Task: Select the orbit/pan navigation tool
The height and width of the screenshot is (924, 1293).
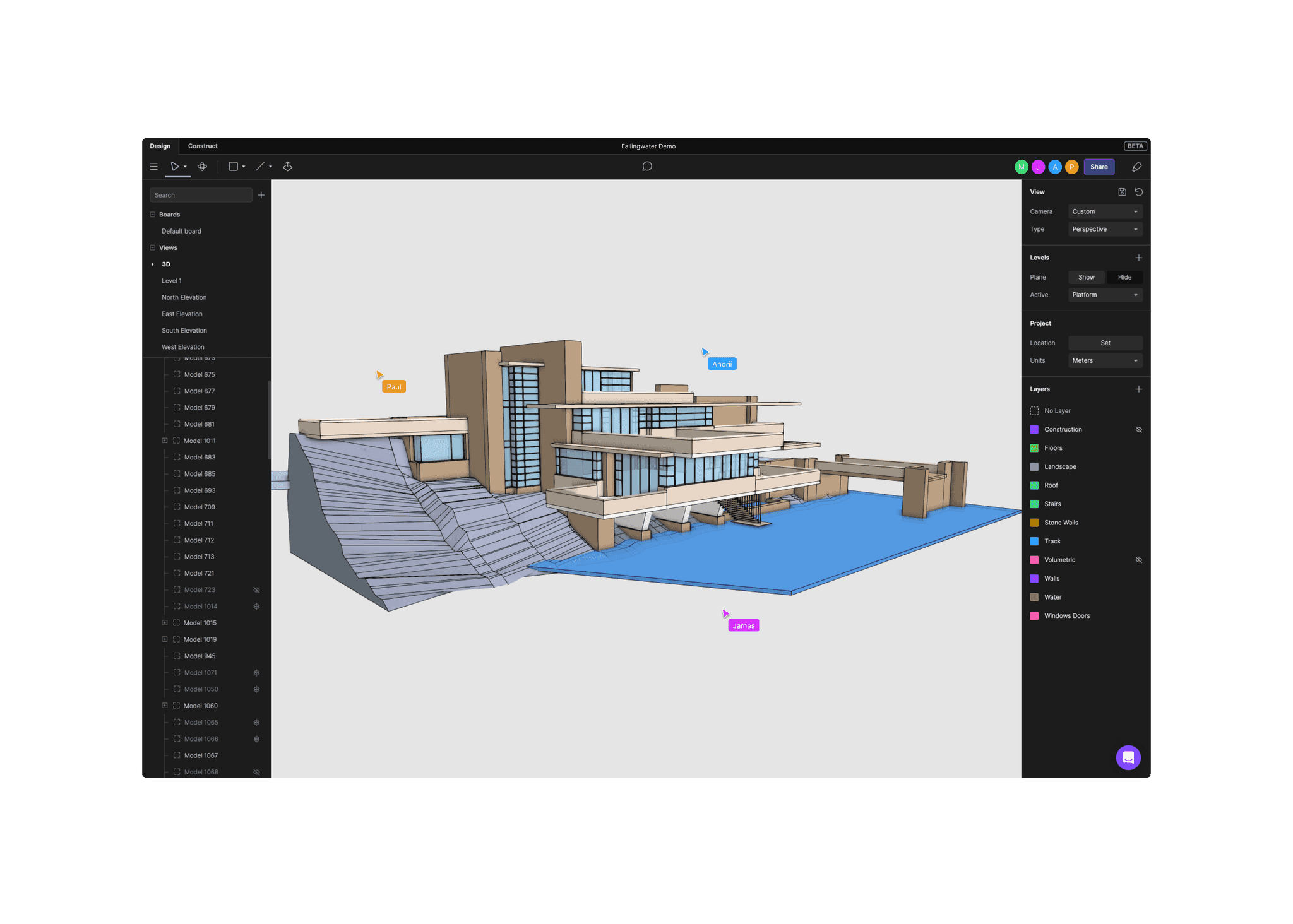Action: (202, 167)
